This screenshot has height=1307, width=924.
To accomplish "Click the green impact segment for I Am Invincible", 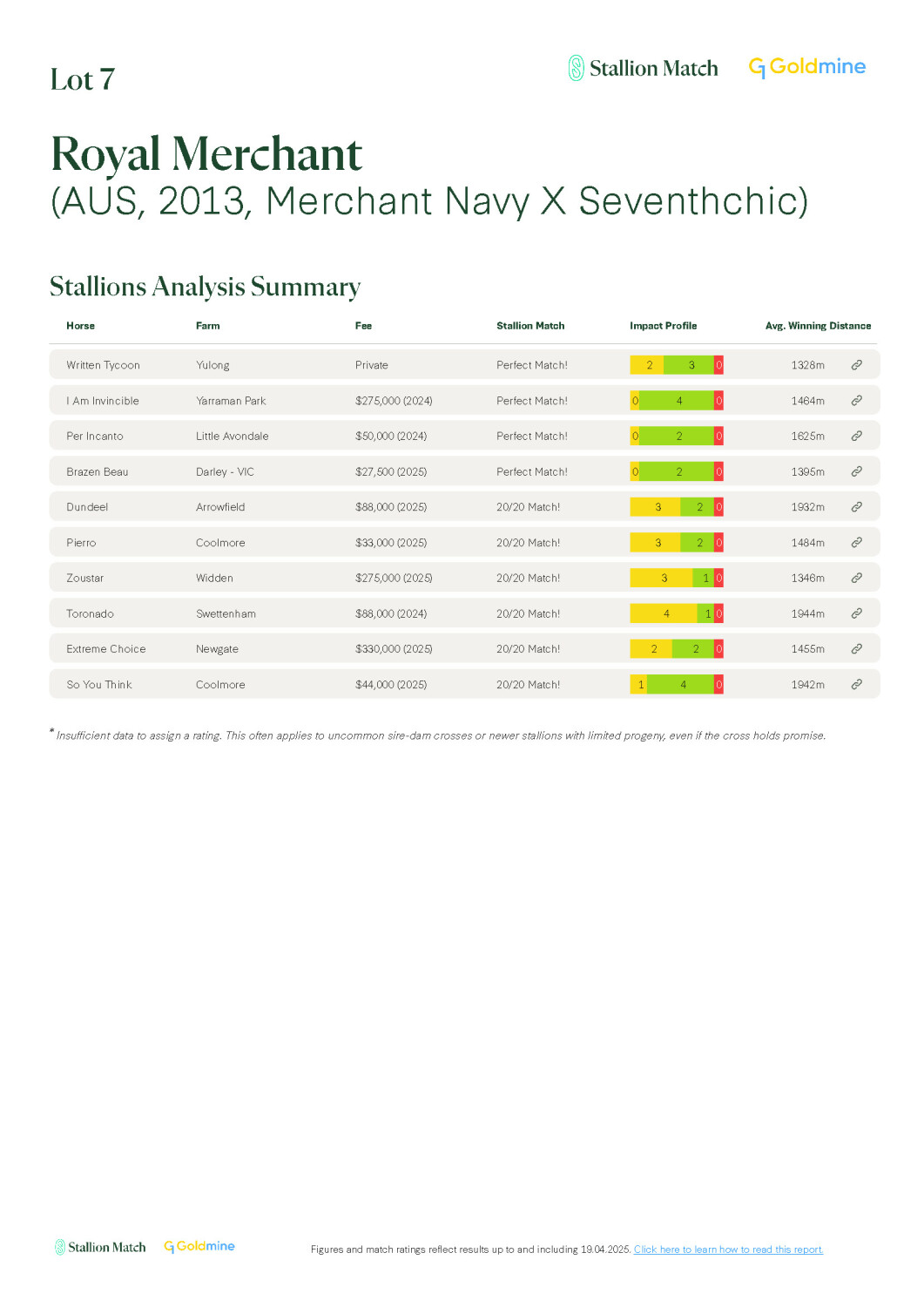I will (x=677, y=401).
